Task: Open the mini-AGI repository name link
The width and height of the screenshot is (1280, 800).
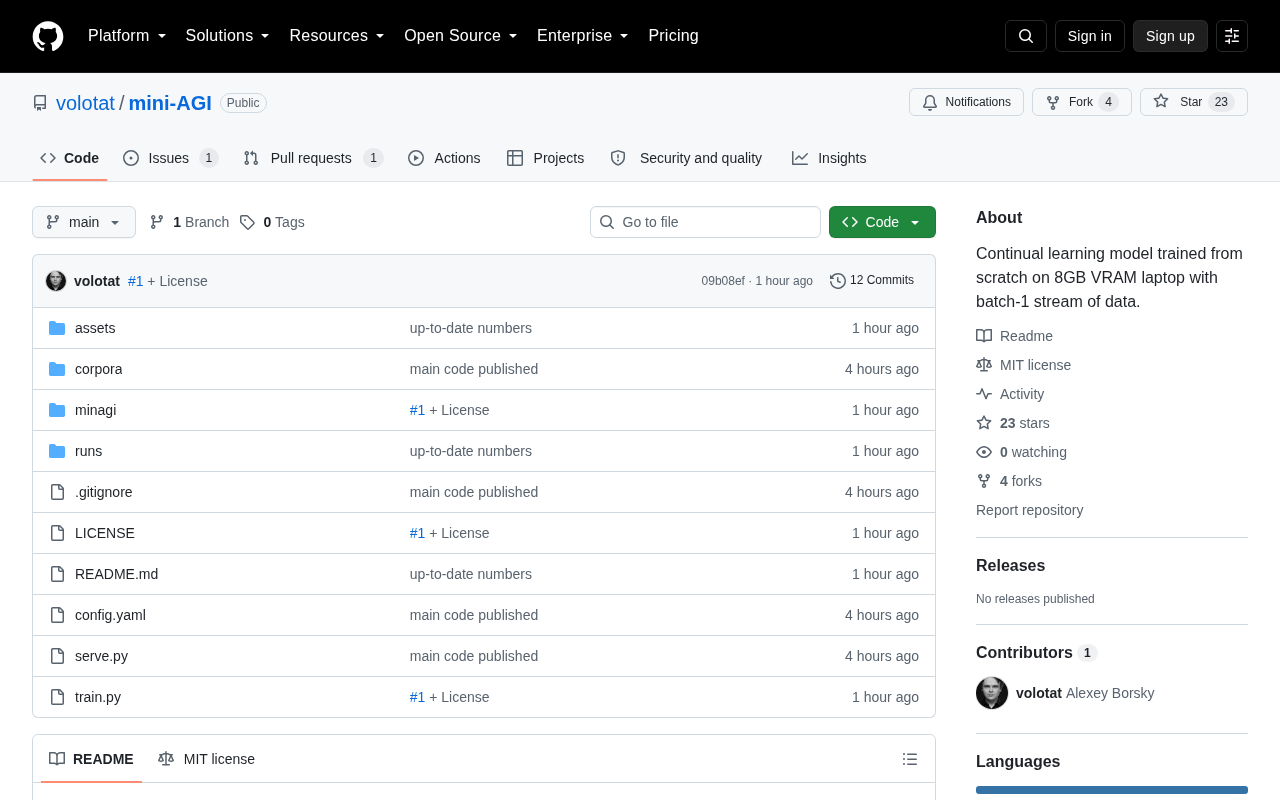Action: [170, 103]
